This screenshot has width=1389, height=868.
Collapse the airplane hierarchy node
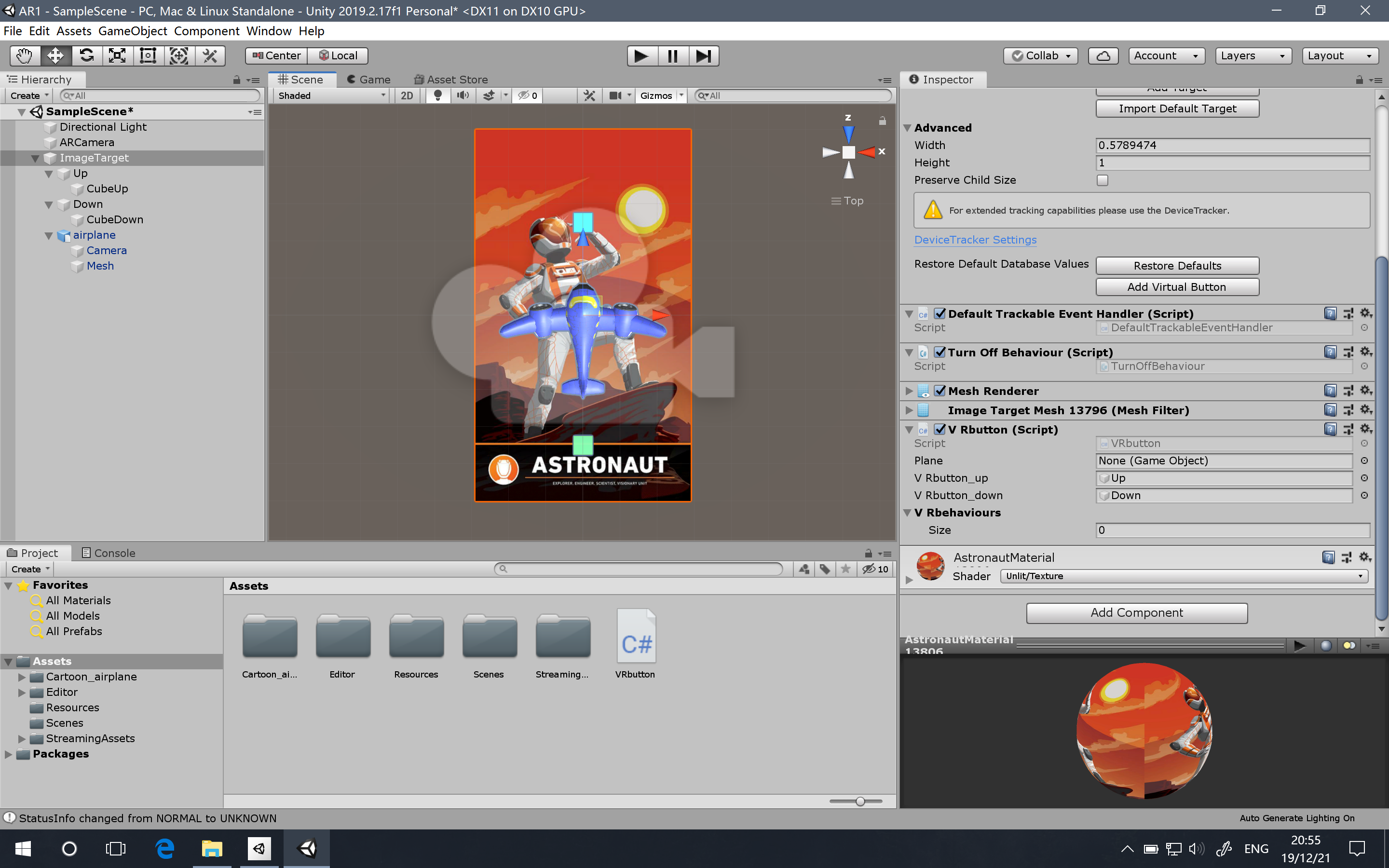pos(49,235)
